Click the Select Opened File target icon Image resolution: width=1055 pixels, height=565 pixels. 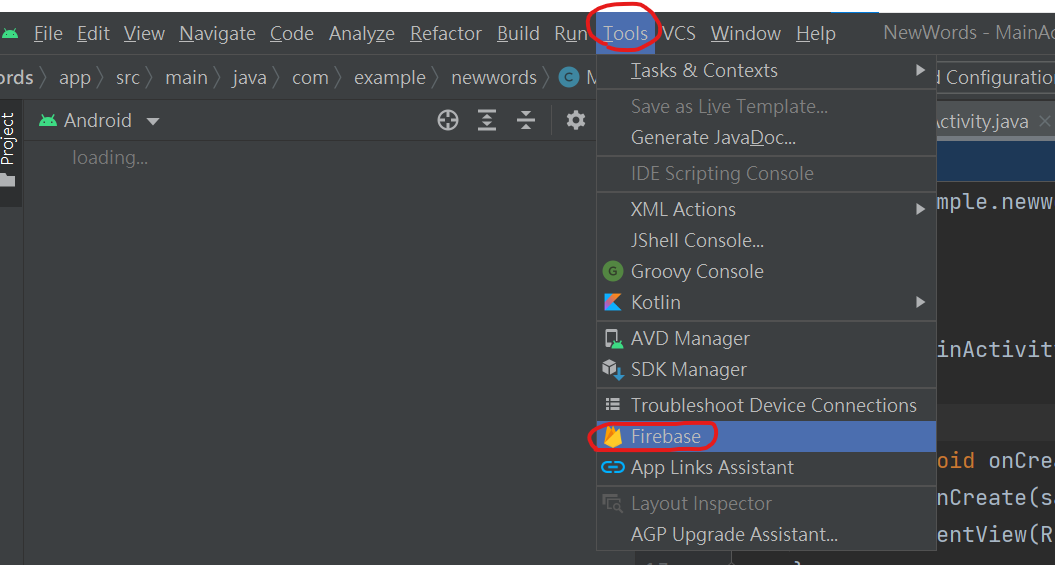pos(447,120)
